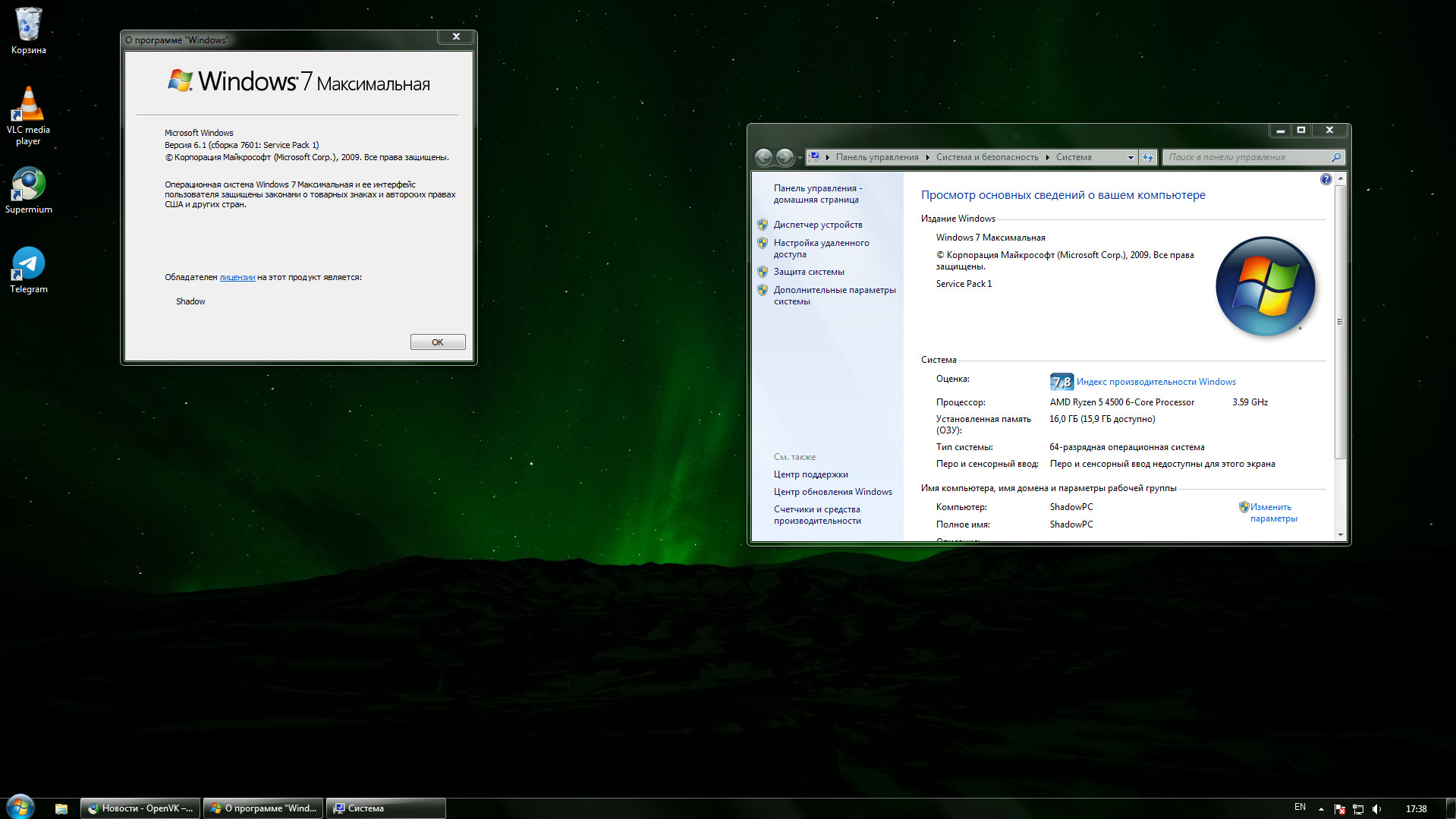Click the Индекс производительности Windows link

tap(1156, 382)
